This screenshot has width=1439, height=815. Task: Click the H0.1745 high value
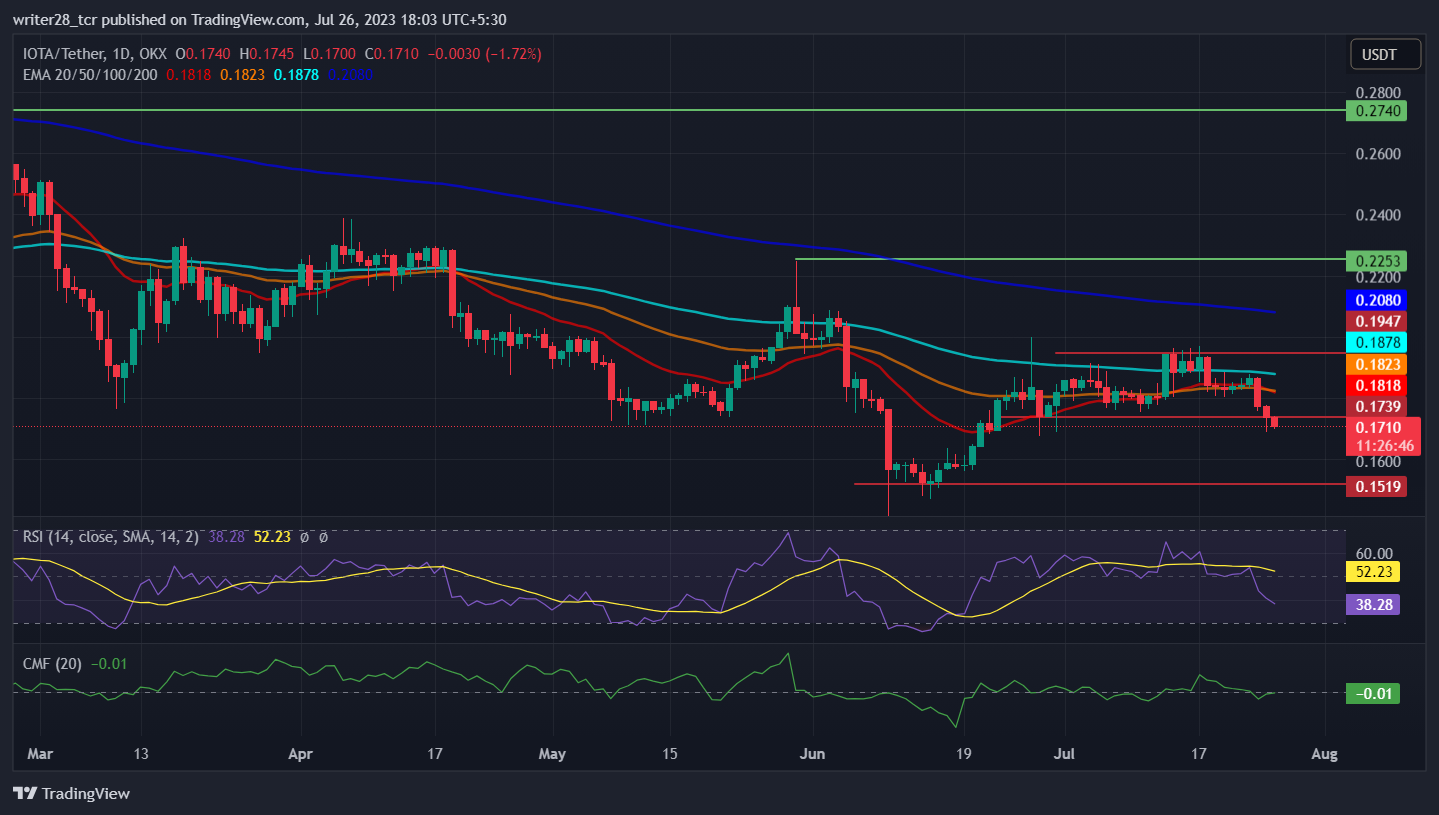(x=266, y=54)
